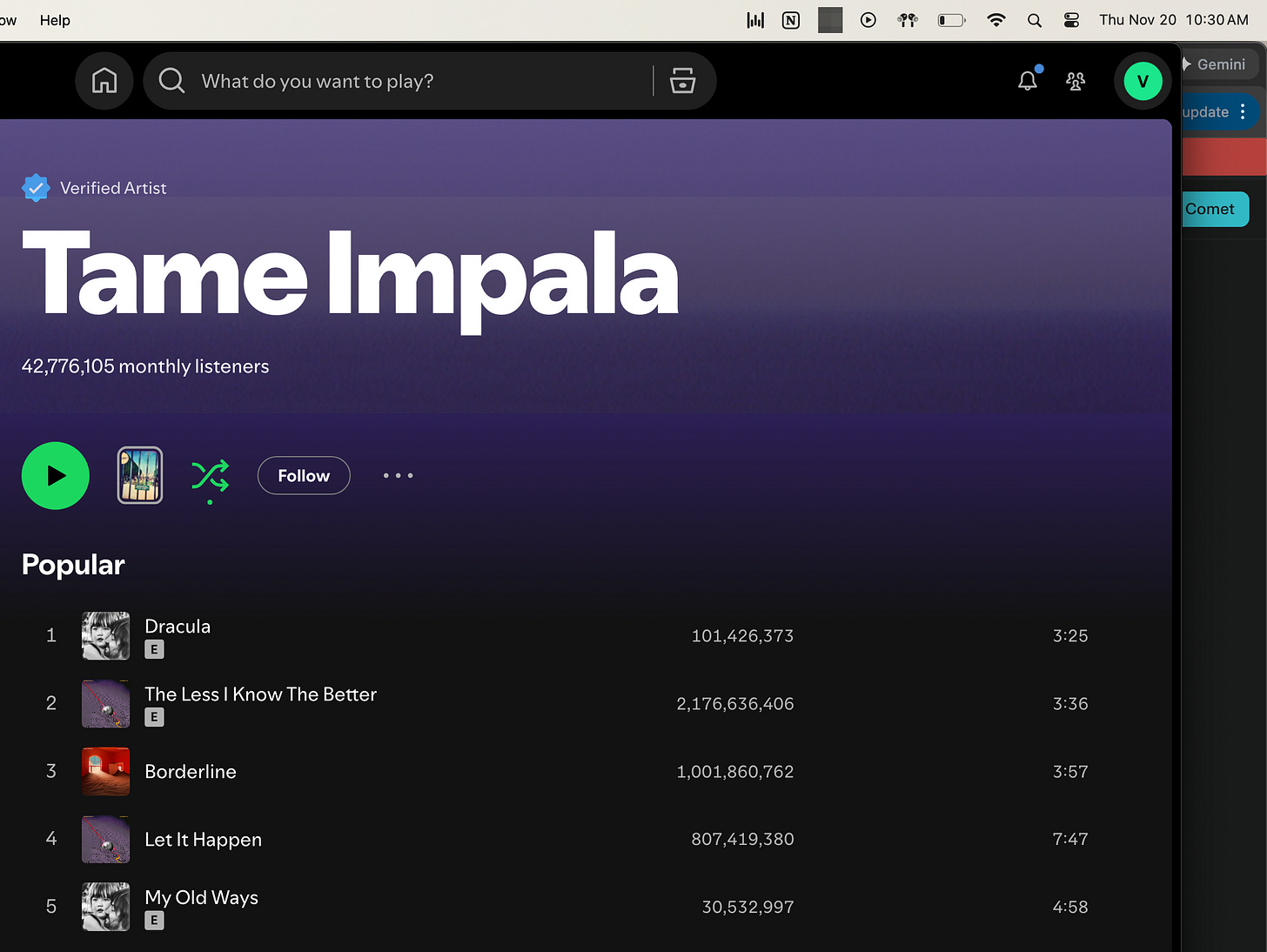Click track number 3 beside Borderline
This screenshot has width=1267, height=952.
click(x=51, y=772)
